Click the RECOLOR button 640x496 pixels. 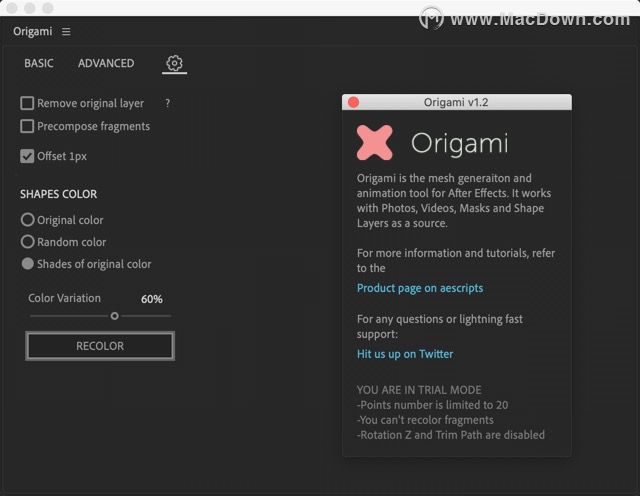pos(100,346)
